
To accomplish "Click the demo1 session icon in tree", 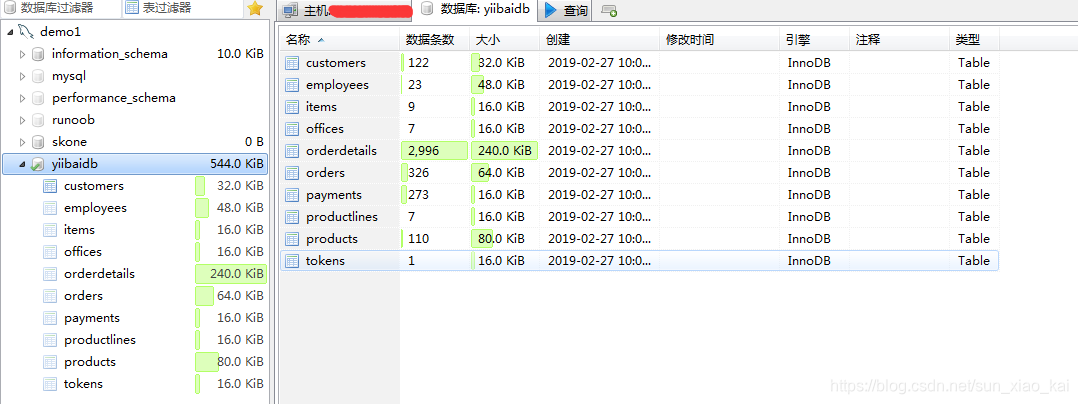I will [26, 32].
